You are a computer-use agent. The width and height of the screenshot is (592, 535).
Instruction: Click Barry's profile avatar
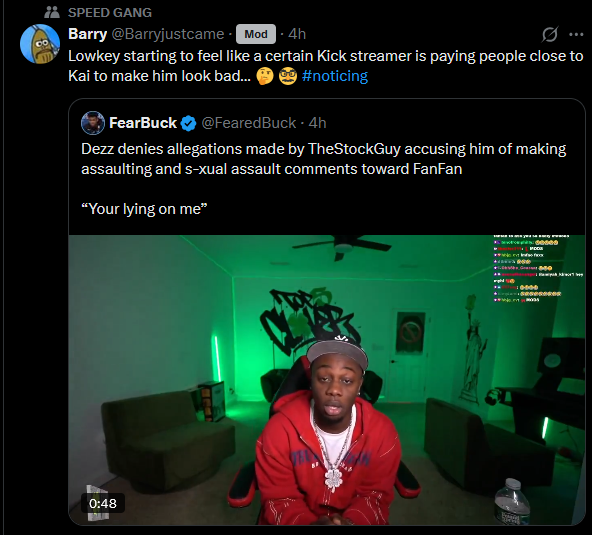pyautogui.click(x=40, y=44)
